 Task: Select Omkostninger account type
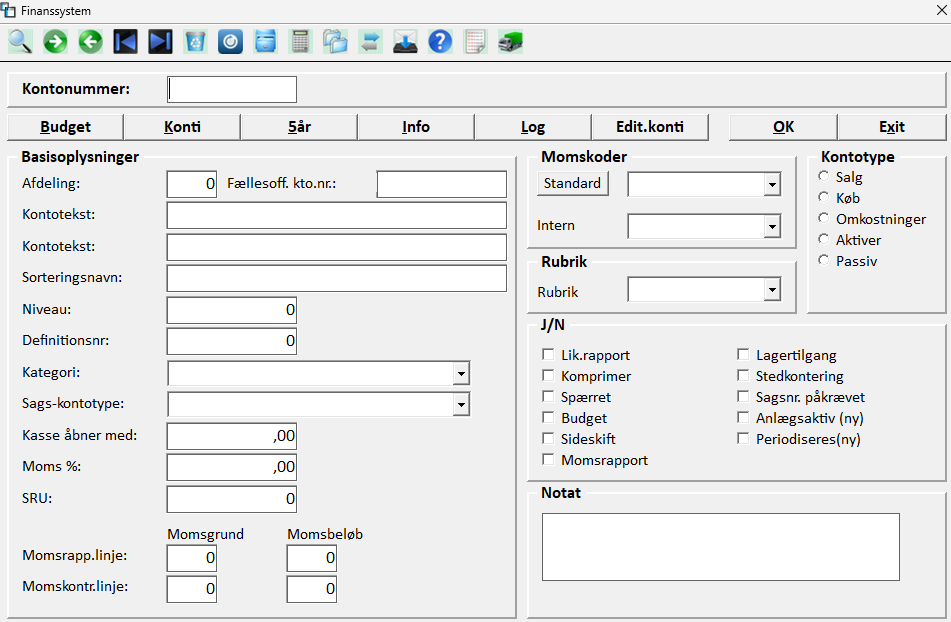point(824,218)
